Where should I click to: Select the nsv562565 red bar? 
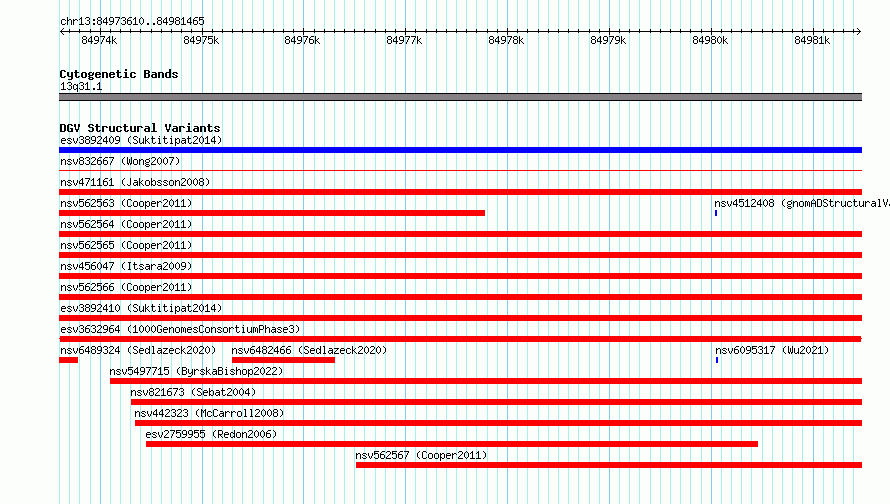pos(460,255)
